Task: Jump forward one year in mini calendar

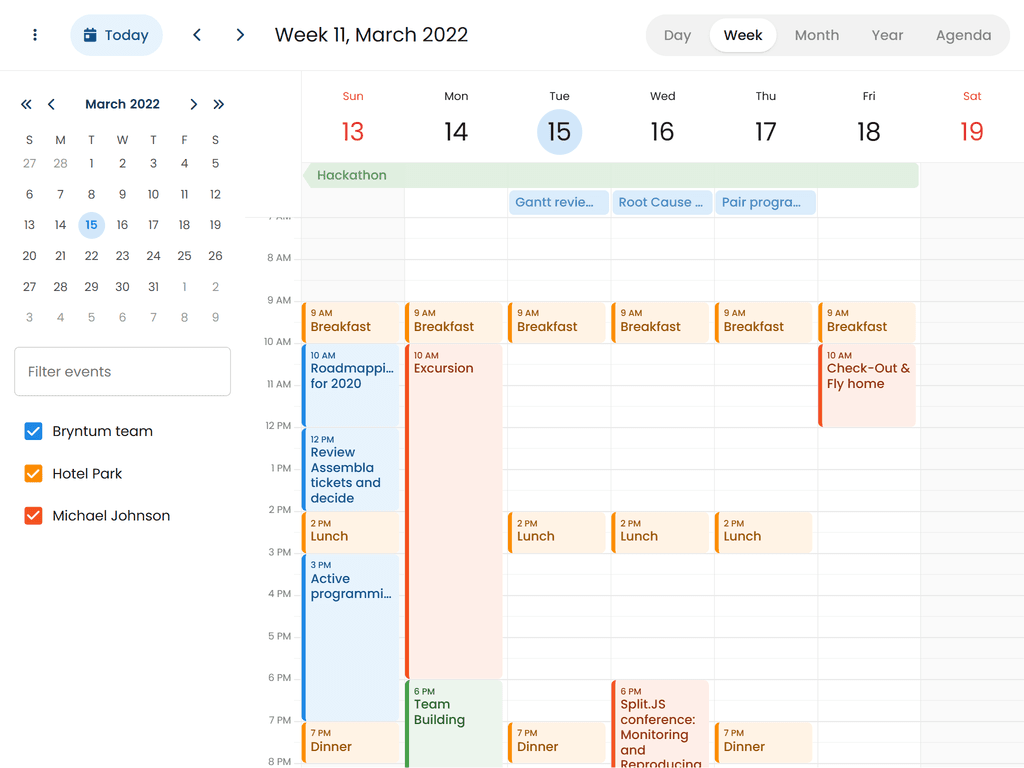Action: tap(219, 104)
